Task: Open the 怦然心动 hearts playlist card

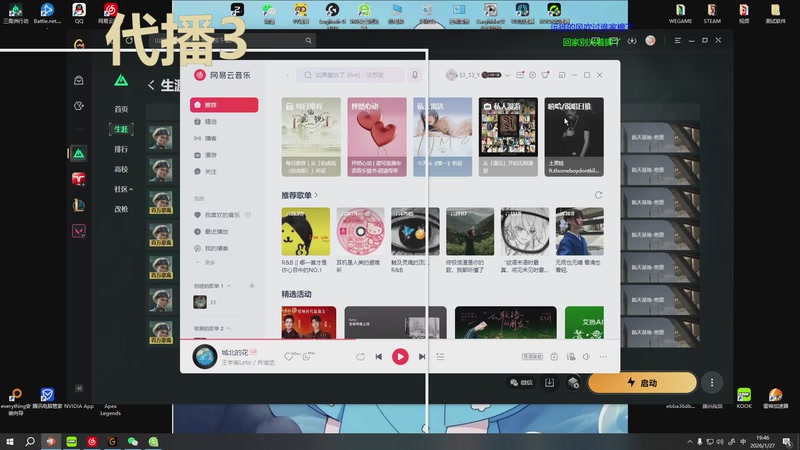Action: pyautogui.click(x=377, y=137)
